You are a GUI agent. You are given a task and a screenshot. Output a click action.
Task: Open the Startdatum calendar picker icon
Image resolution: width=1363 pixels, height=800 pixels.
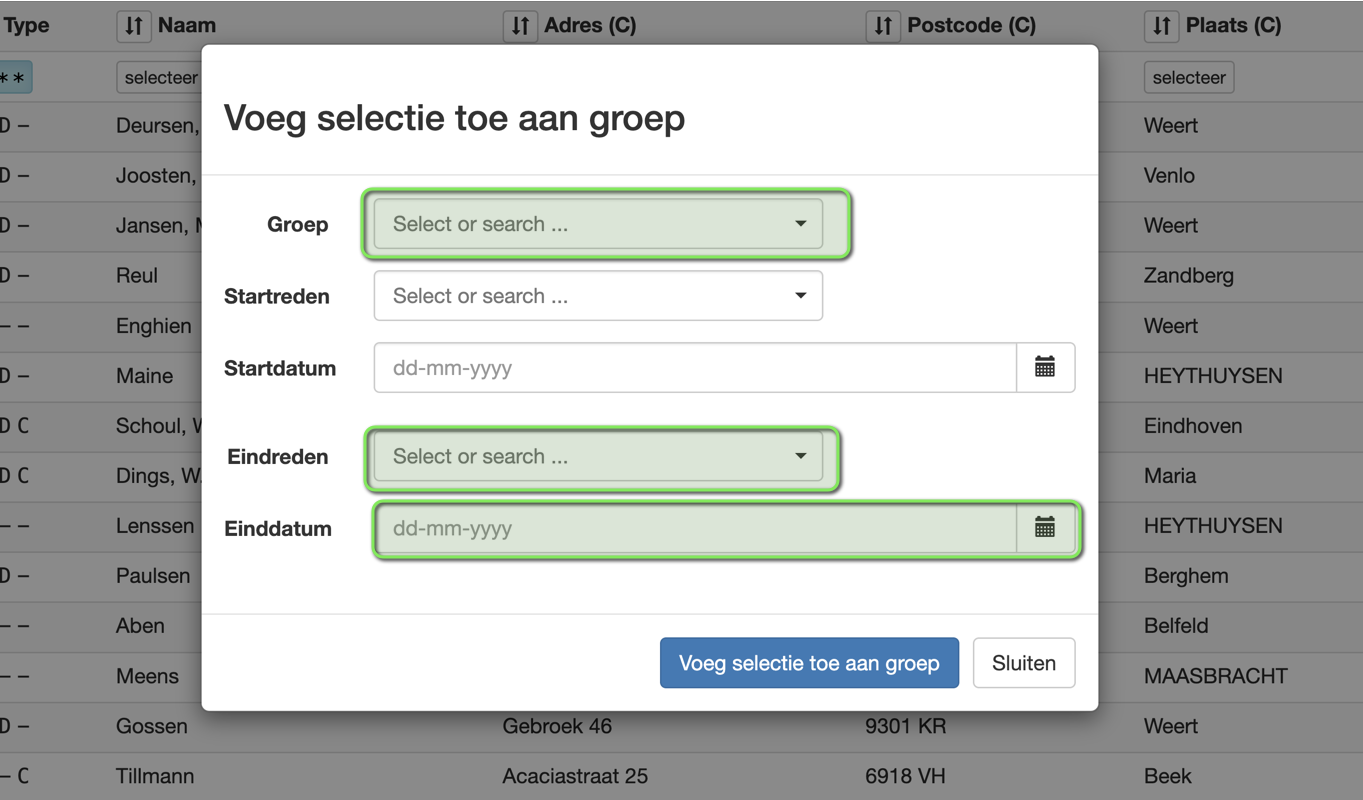(1045, 368)
